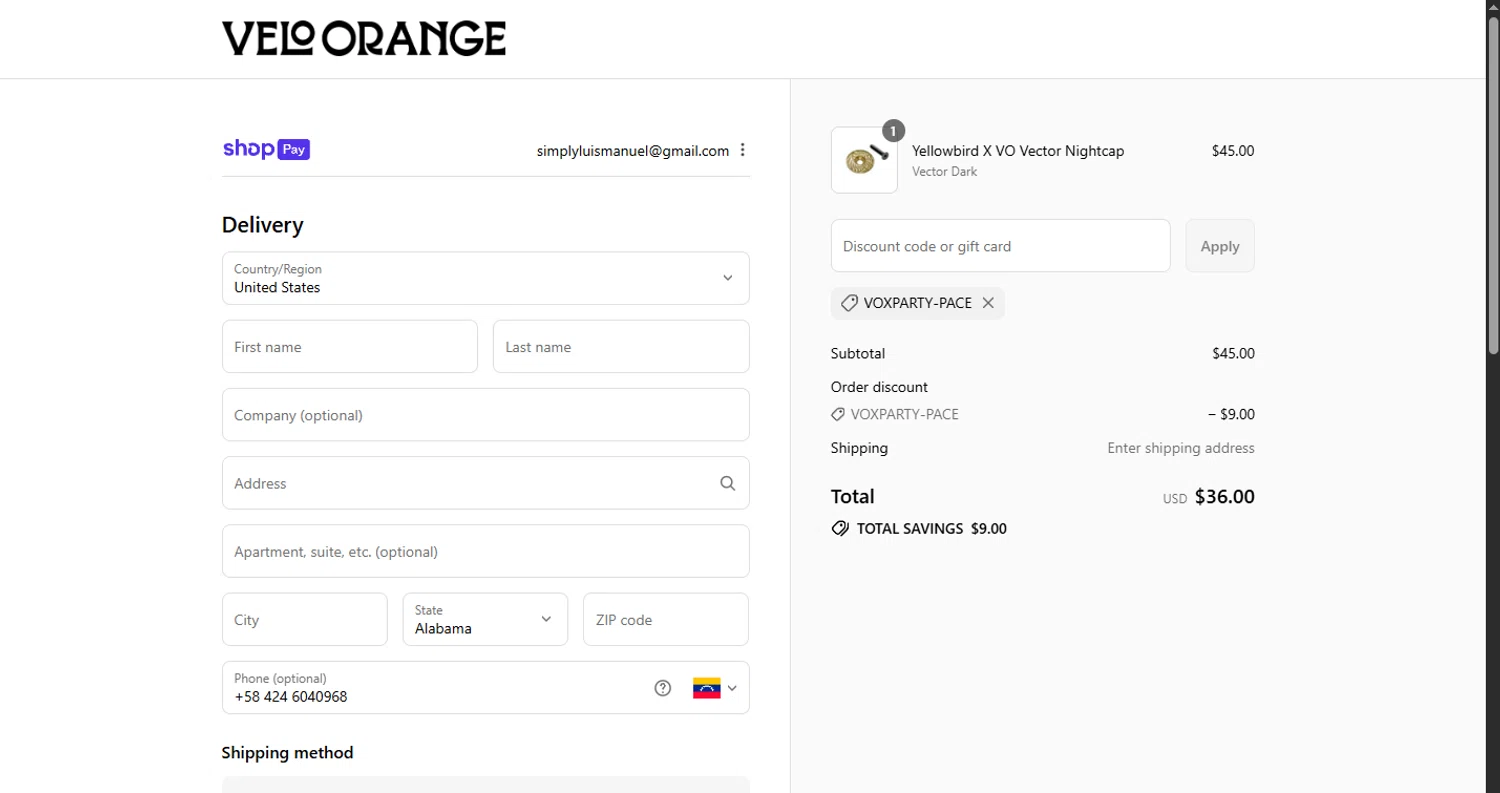The height and width of the screenshot is (793, 1500).
Task: Click the order discount amount − $9.00
Action: [x=1231, y=414]
